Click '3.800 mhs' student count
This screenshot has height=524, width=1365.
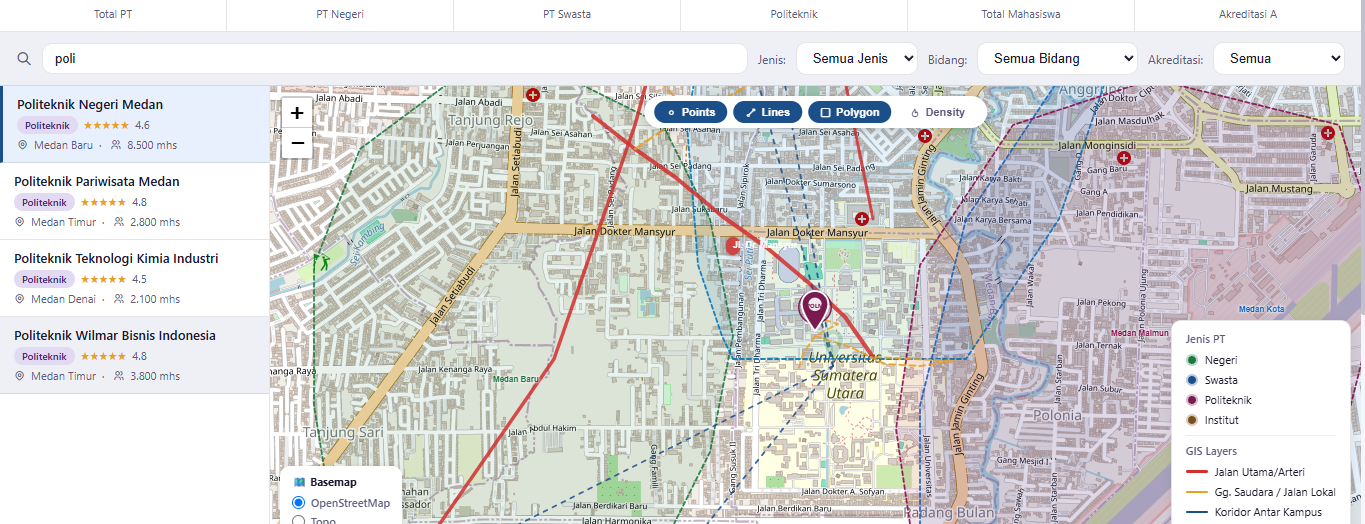[155, 376]
